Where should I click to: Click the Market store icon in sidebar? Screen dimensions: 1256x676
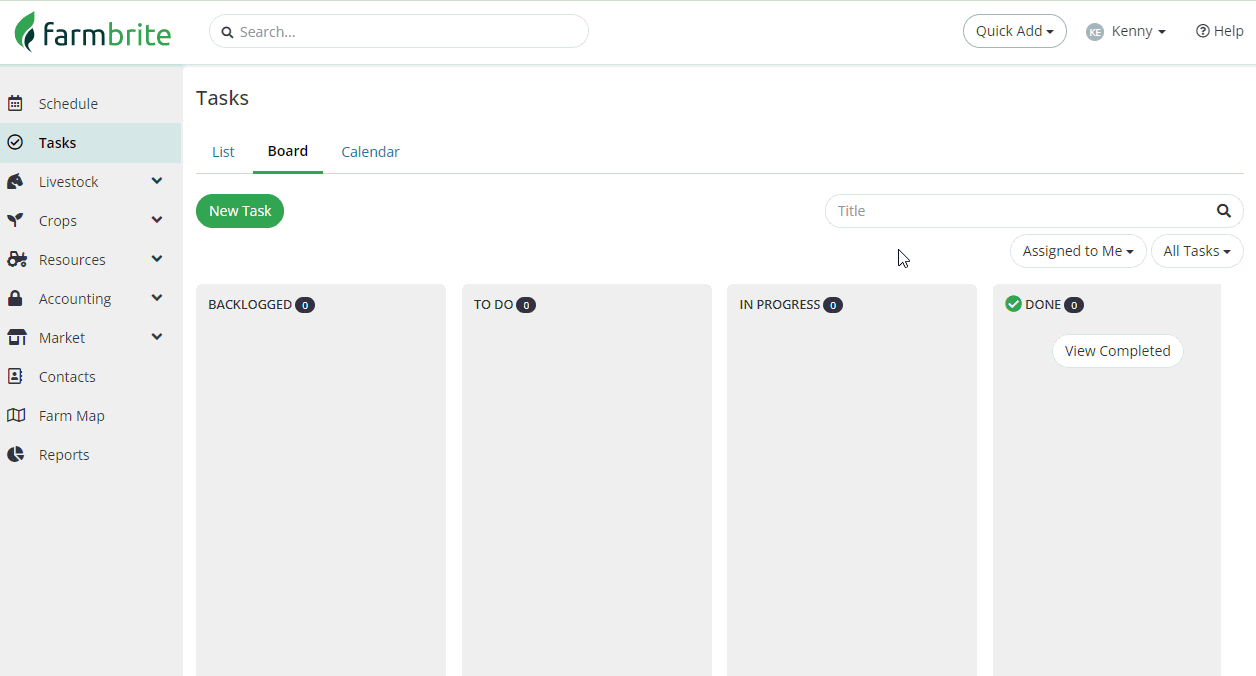16,338
